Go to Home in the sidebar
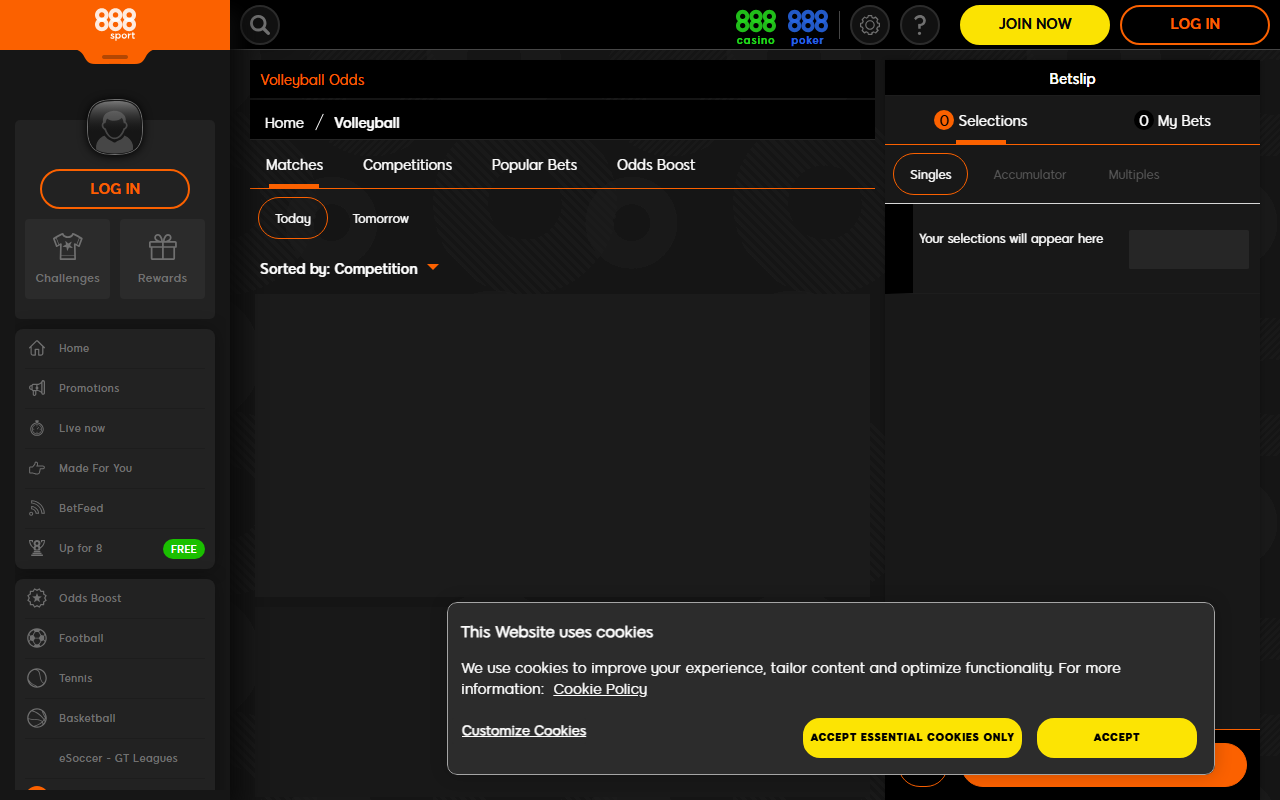Image resolution: width=1280 pixels, height=800 pixels. 115,349
